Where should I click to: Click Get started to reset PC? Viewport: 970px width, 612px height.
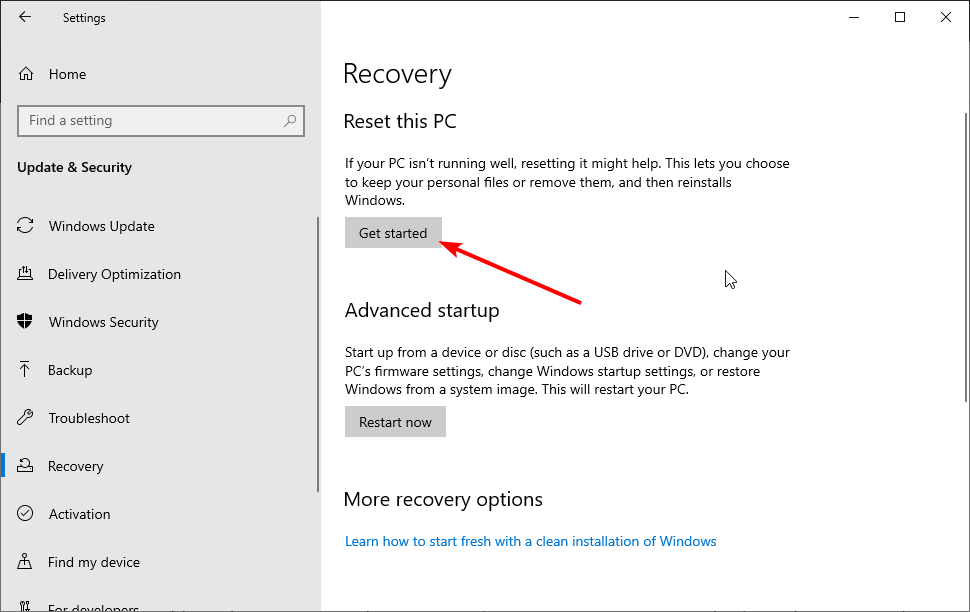tap(393, 233)
